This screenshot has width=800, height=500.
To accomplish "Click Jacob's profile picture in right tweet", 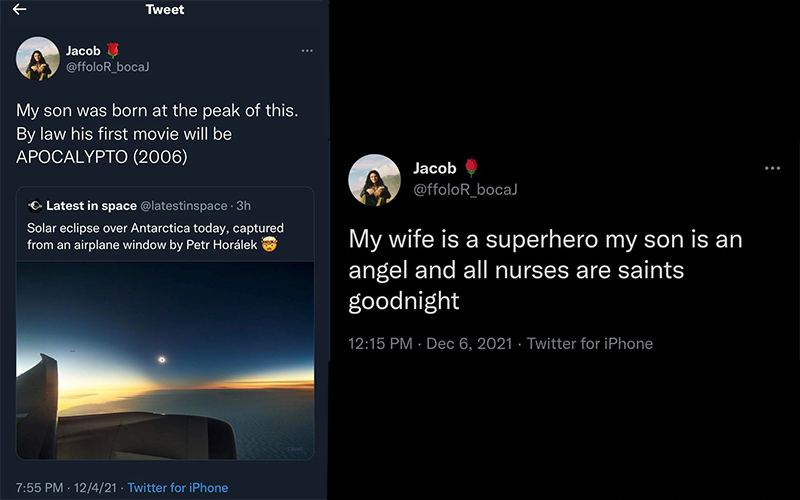I will [374, 180].
